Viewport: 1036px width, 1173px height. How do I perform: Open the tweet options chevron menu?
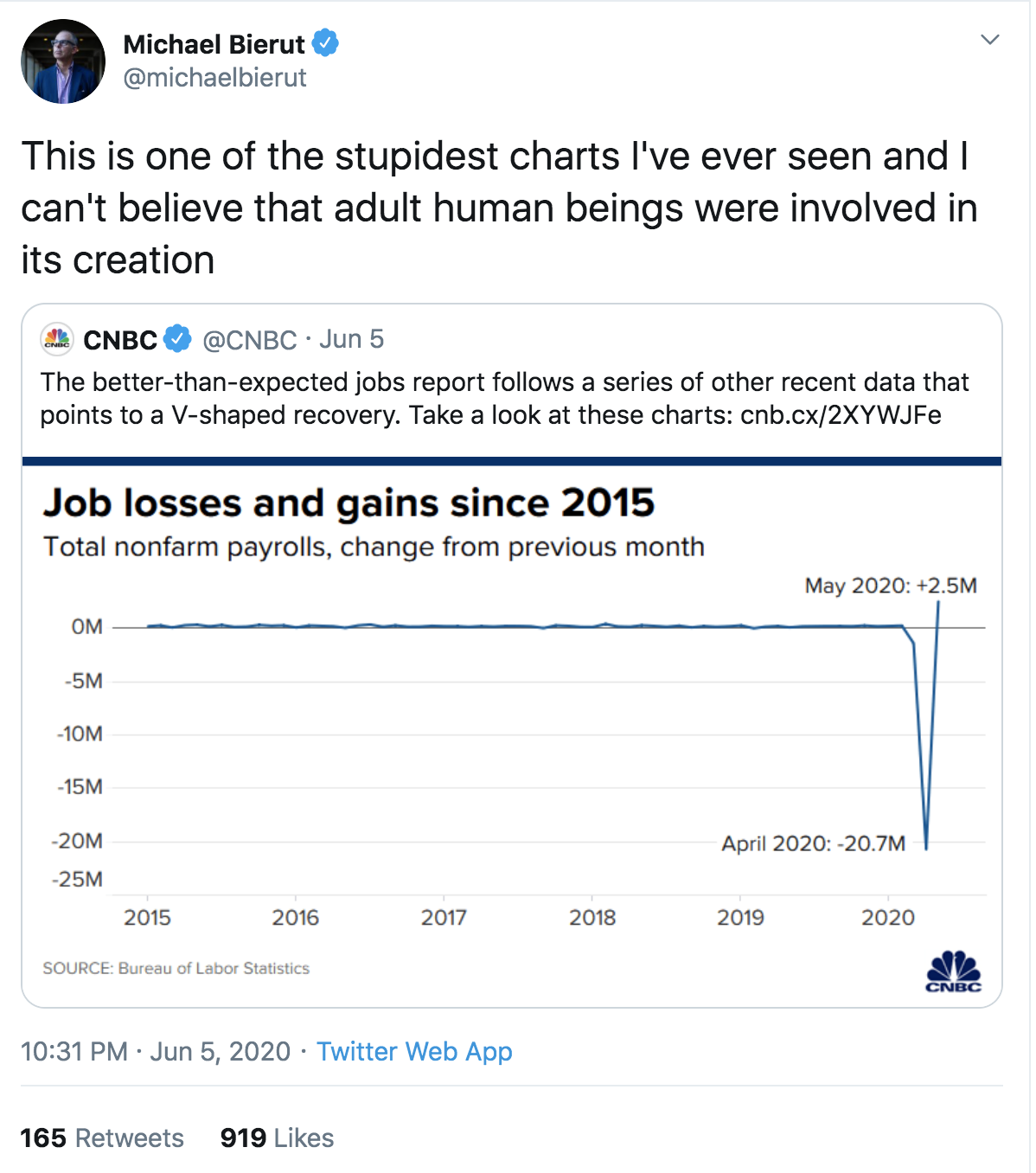click(x=989, y=39)
